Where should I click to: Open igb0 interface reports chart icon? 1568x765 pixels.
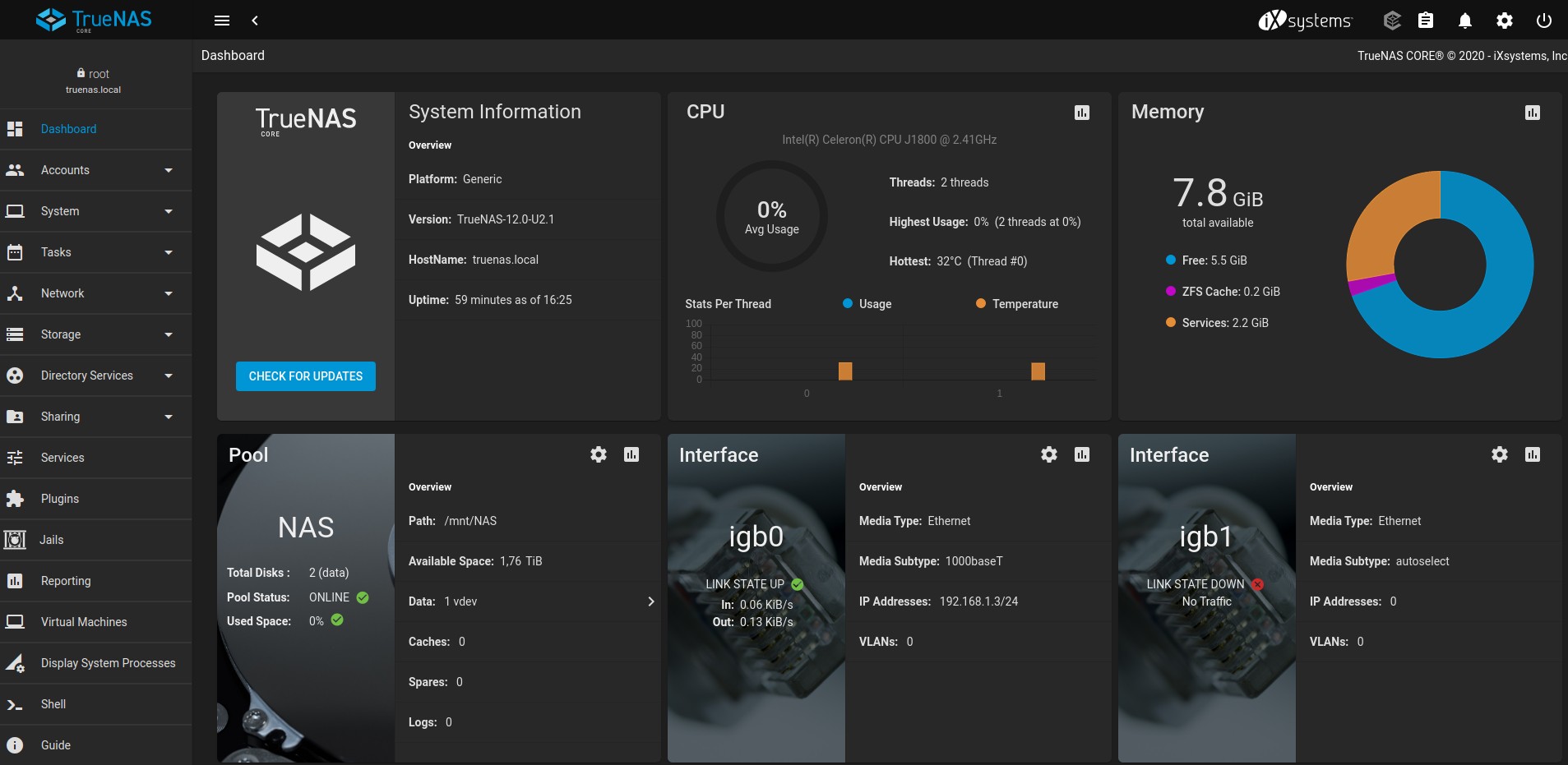[x=1082, y=454]
